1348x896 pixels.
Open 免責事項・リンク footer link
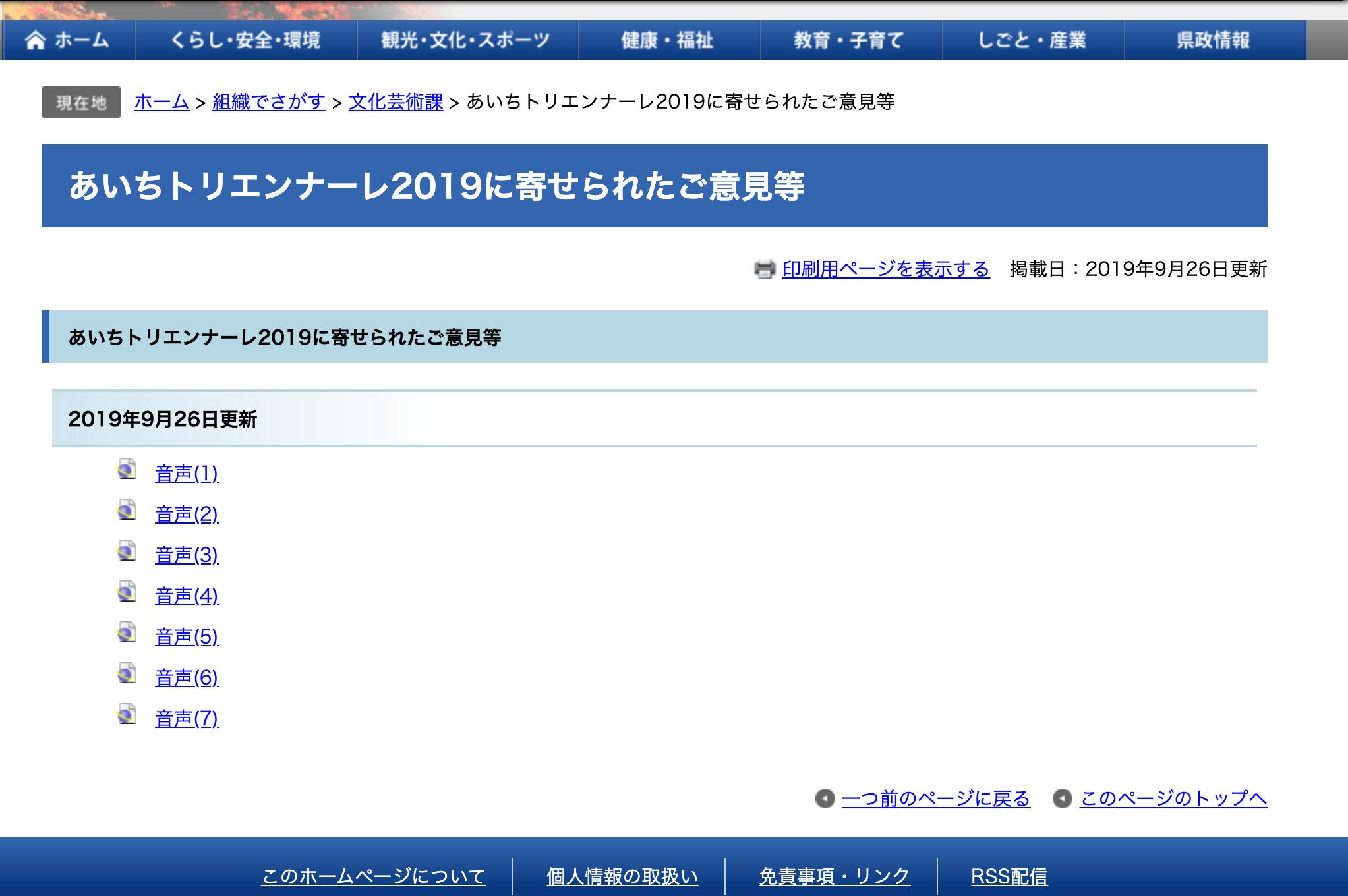click(x=835, y=876)
